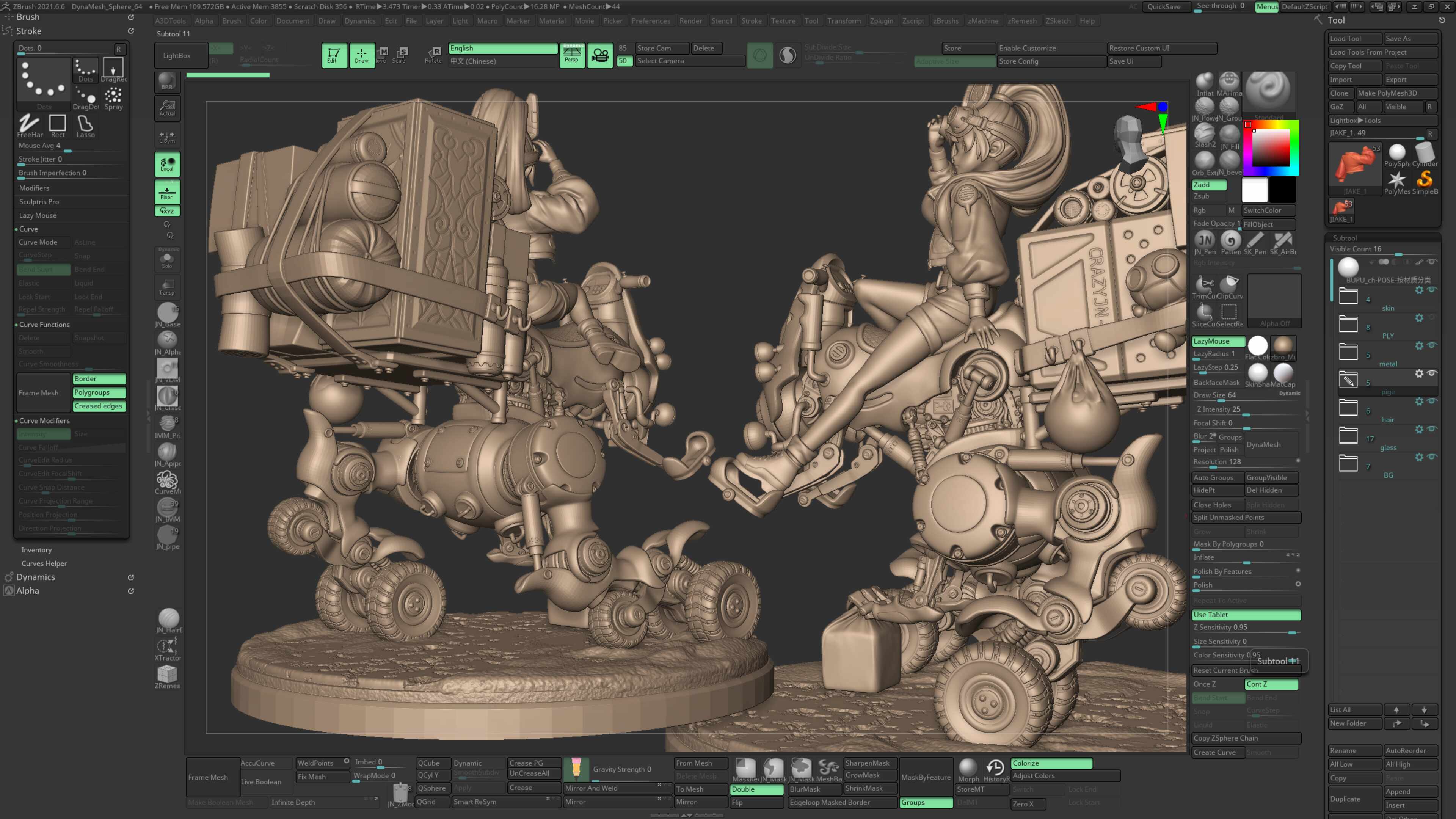Expand the PLY subtool folder

click(1348, 324)
